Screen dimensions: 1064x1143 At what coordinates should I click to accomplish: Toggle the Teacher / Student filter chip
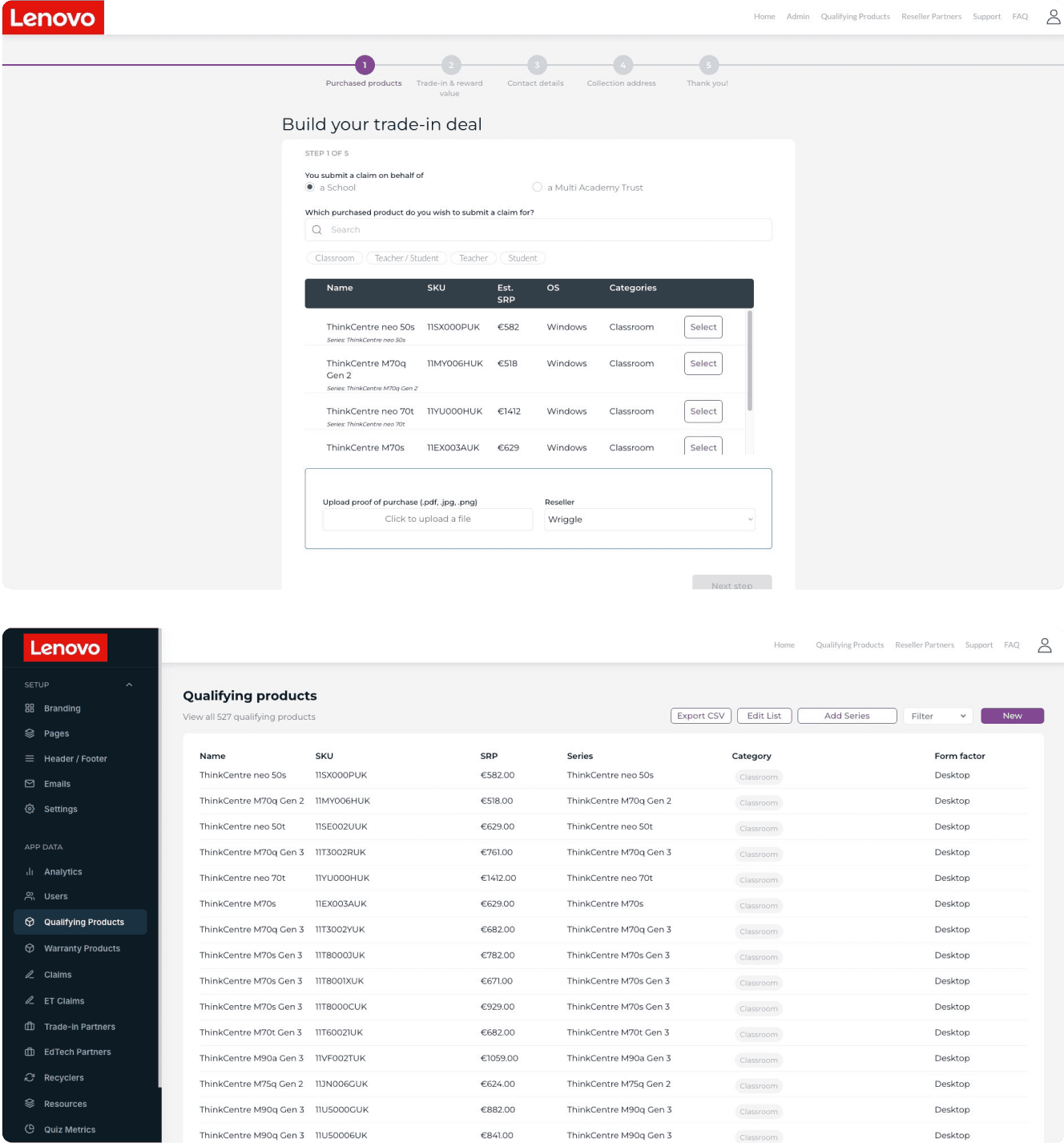406,258
